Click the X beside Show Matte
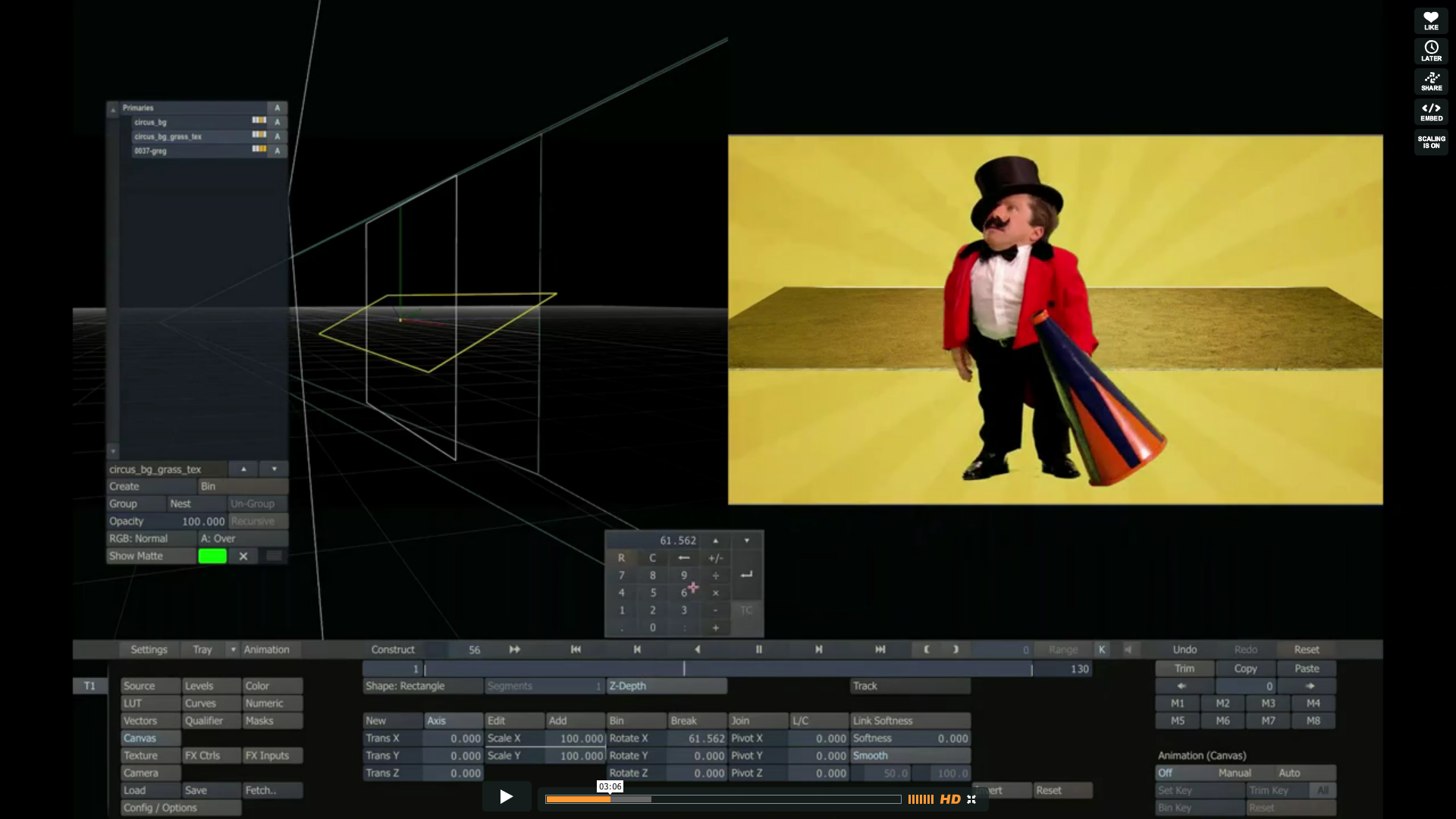The width and height of the screenshot is (1456, 819). 243,556
